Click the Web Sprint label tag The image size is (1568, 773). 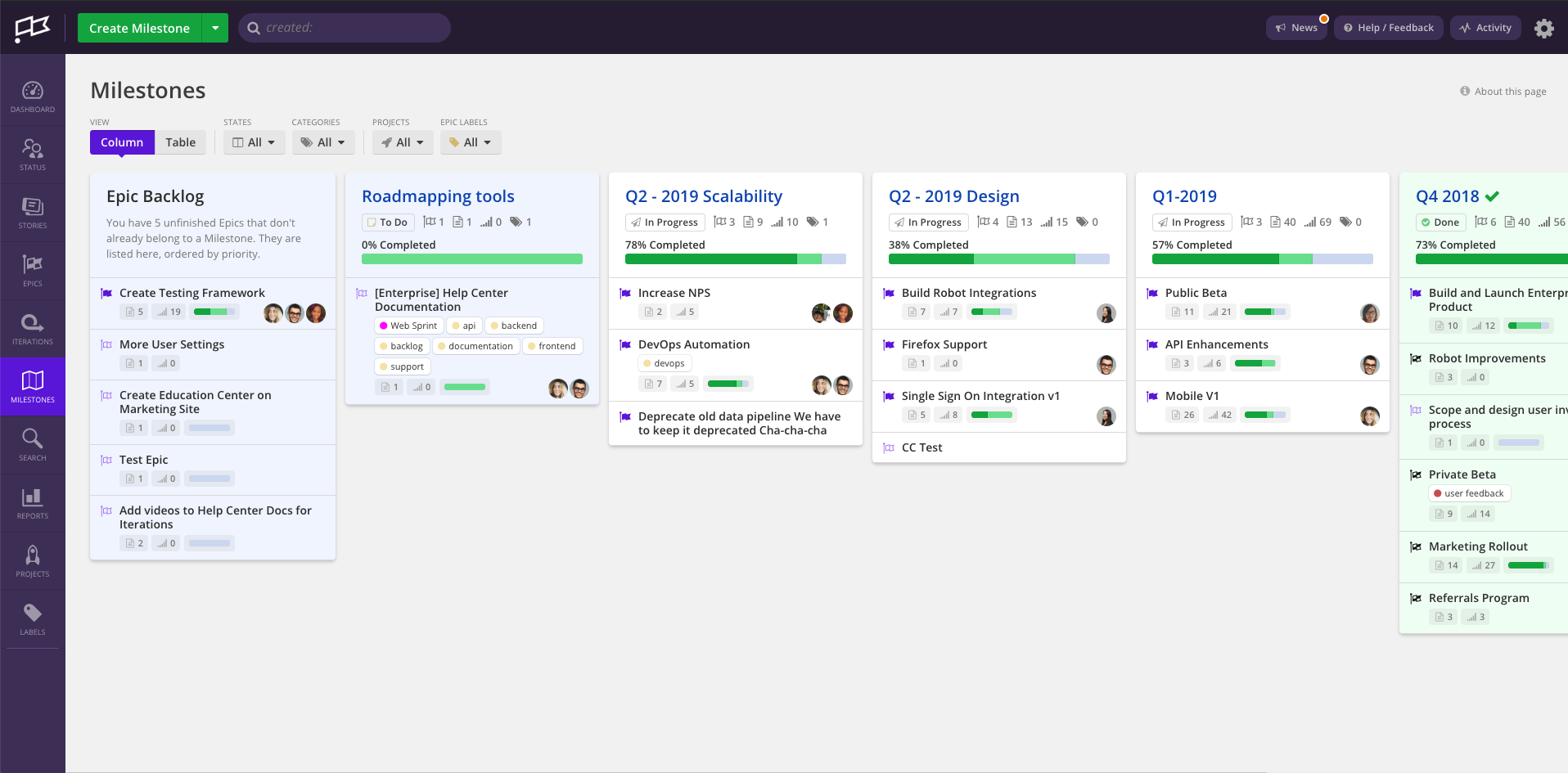click(408, 326)
